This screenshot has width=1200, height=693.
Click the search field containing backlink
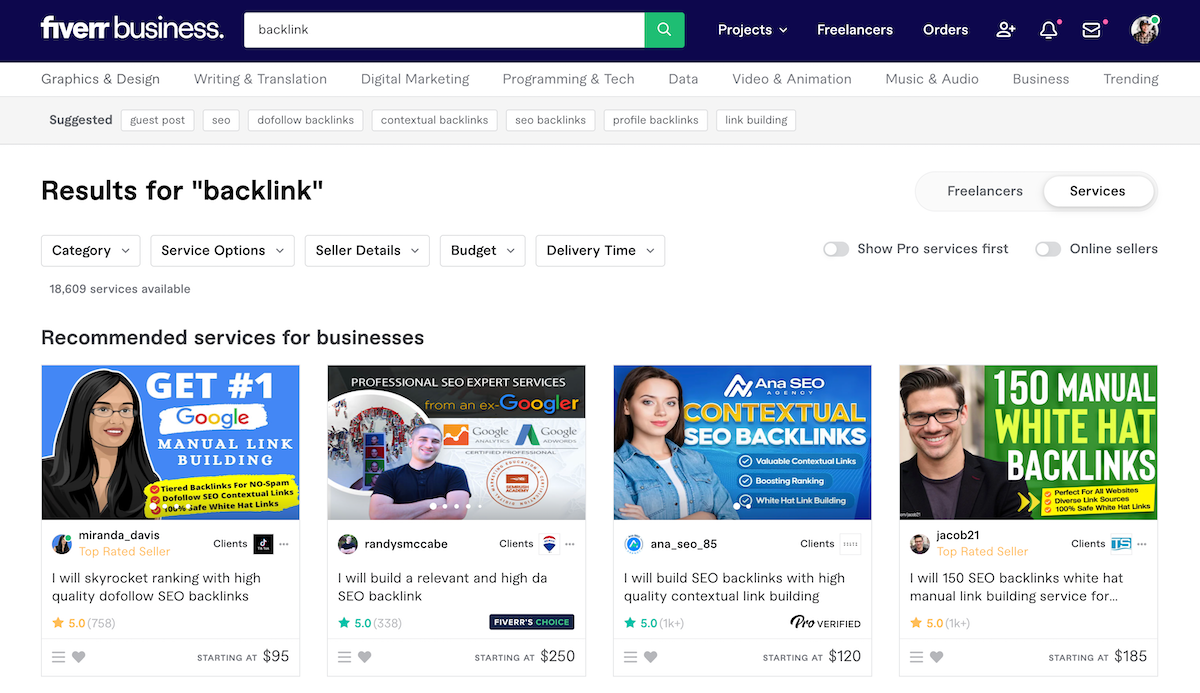(444, 30)
